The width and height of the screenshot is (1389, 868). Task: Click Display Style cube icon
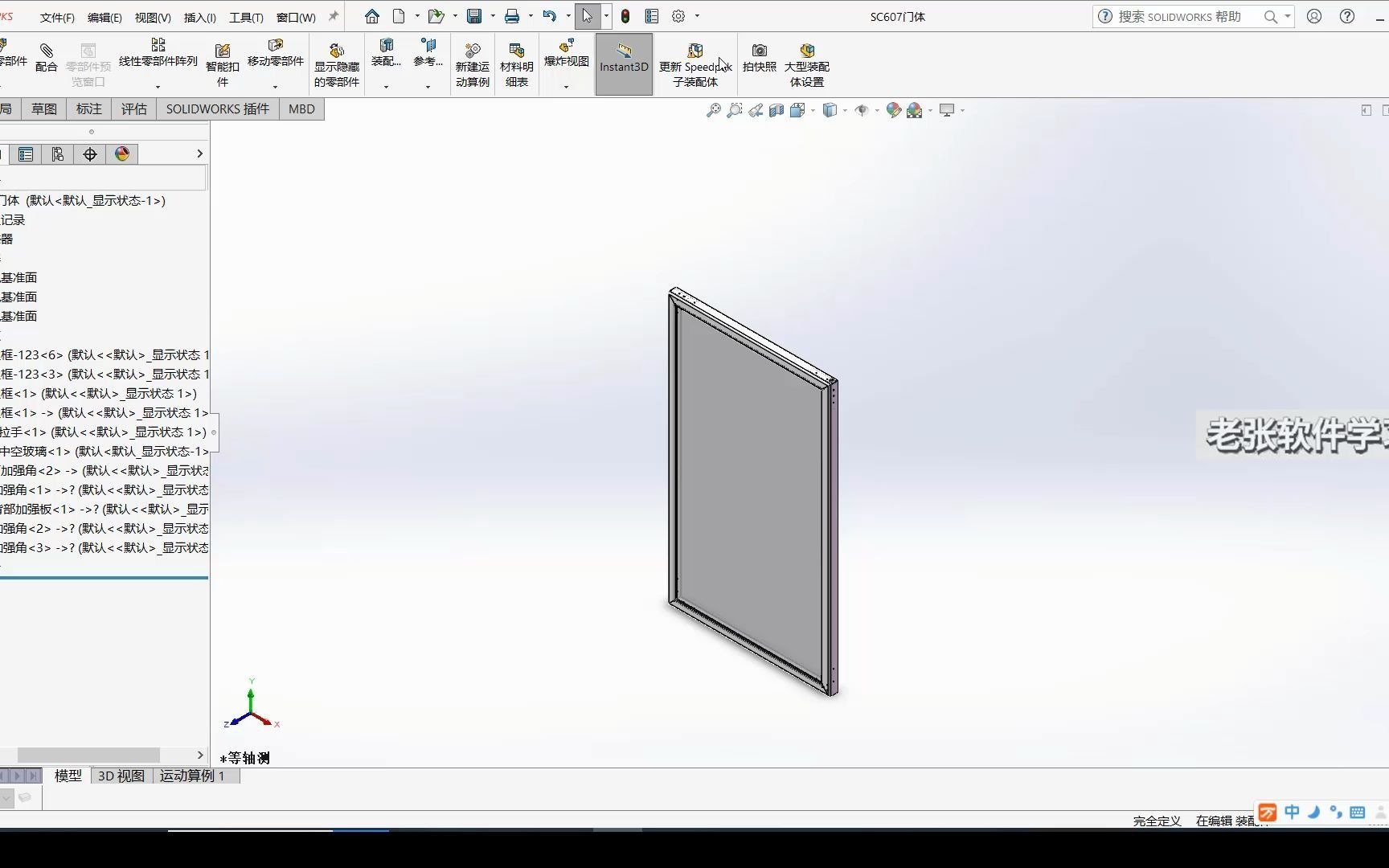pos(830,110)
